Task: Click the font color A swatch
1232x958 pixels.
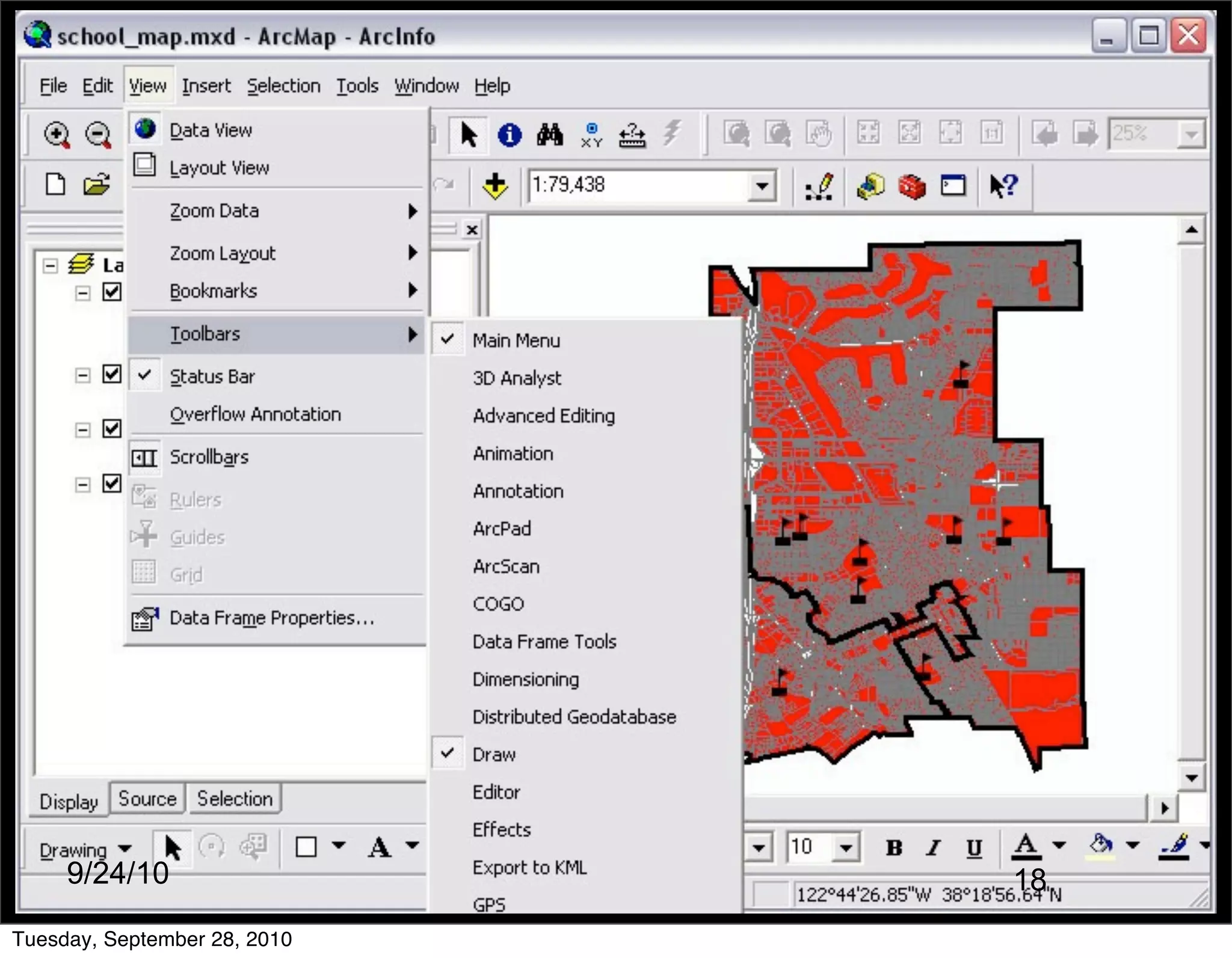Action: click(1026, 847)
